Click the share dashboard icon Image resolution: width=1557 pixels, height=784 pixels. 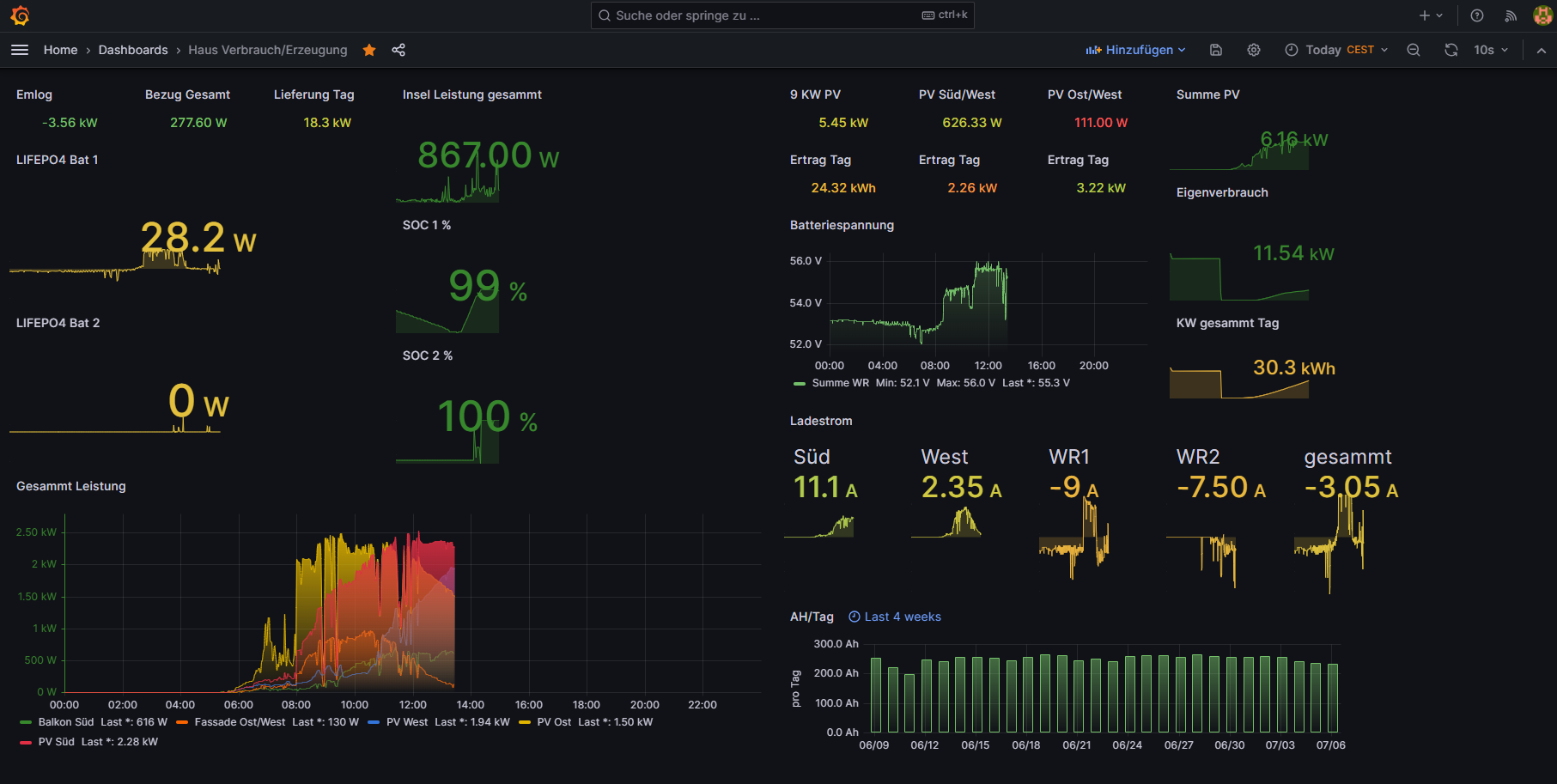398,50
